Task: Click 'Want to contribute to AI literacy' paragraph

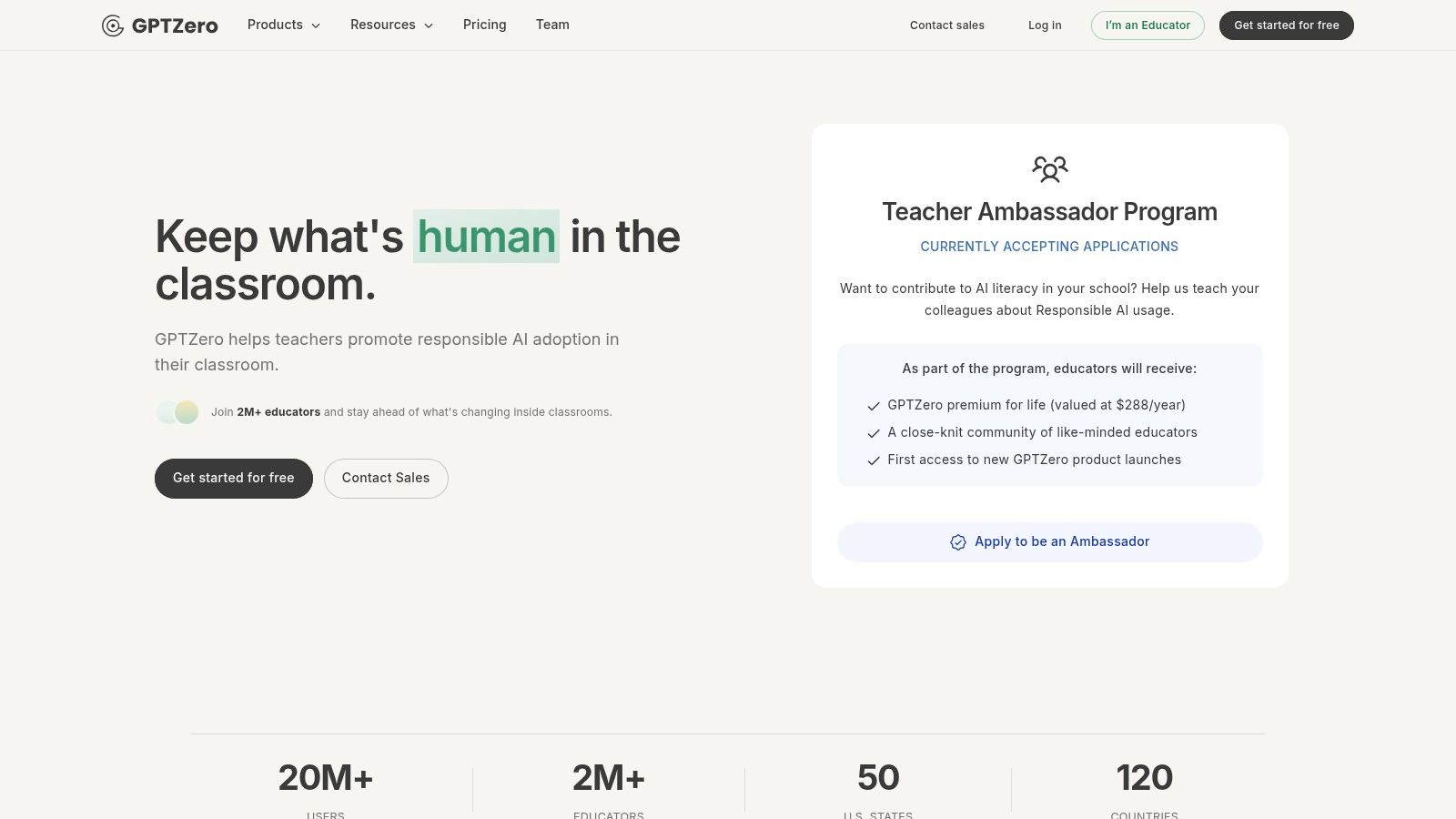Action: tap(1049, 299)
